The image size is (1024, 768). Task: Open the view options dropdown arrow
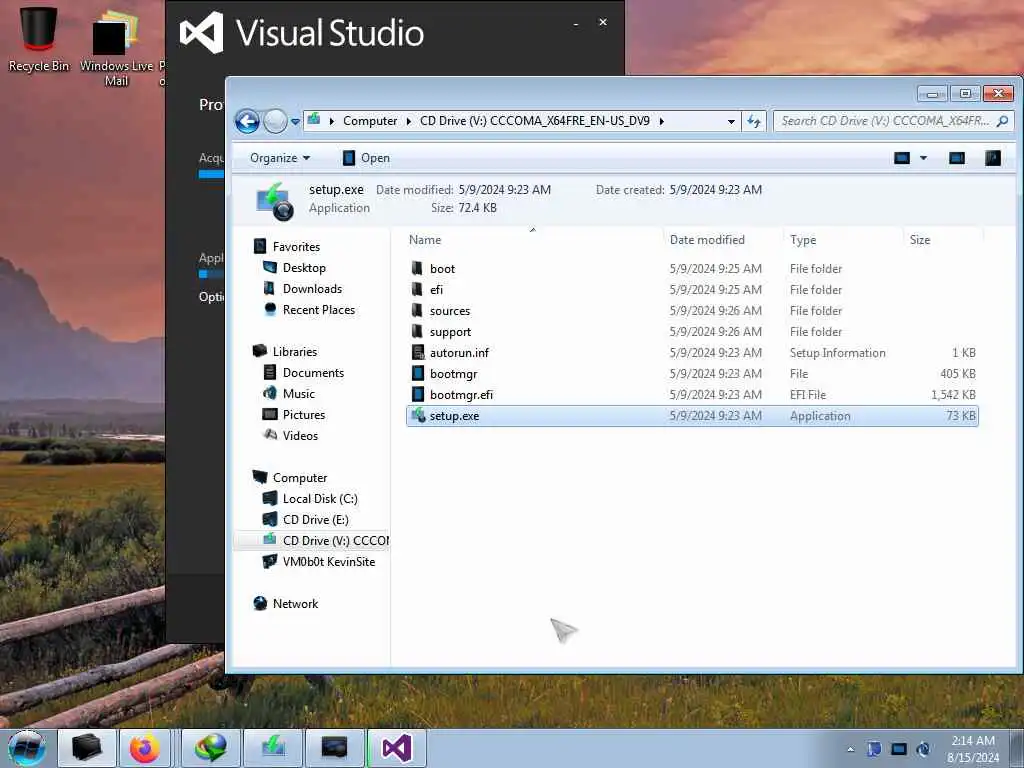pyautogui.click(x=923, y=158)
